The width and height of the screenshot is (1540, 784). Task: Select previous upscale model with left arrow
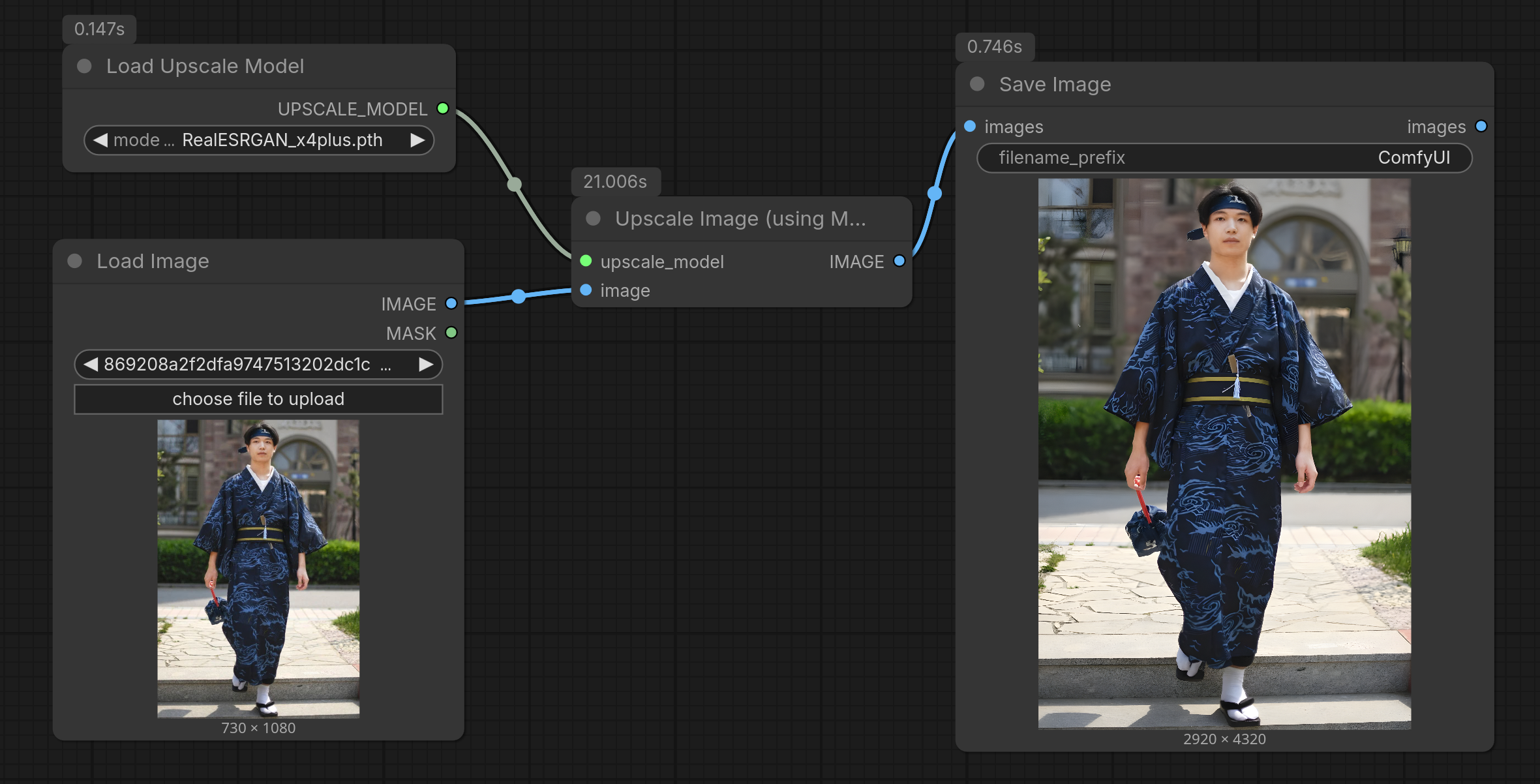100,140
